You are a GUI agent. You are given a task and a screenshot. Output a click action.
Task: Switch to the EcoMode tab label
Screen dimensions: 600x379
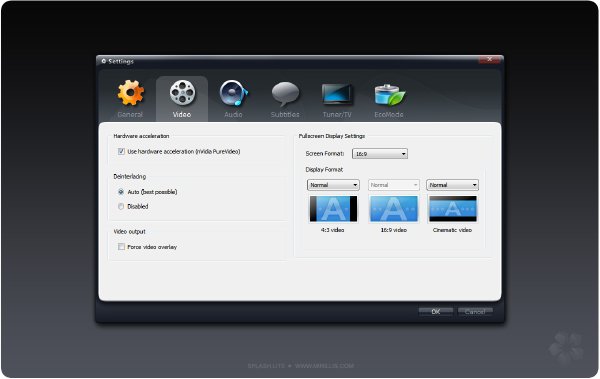pos(389,114)
